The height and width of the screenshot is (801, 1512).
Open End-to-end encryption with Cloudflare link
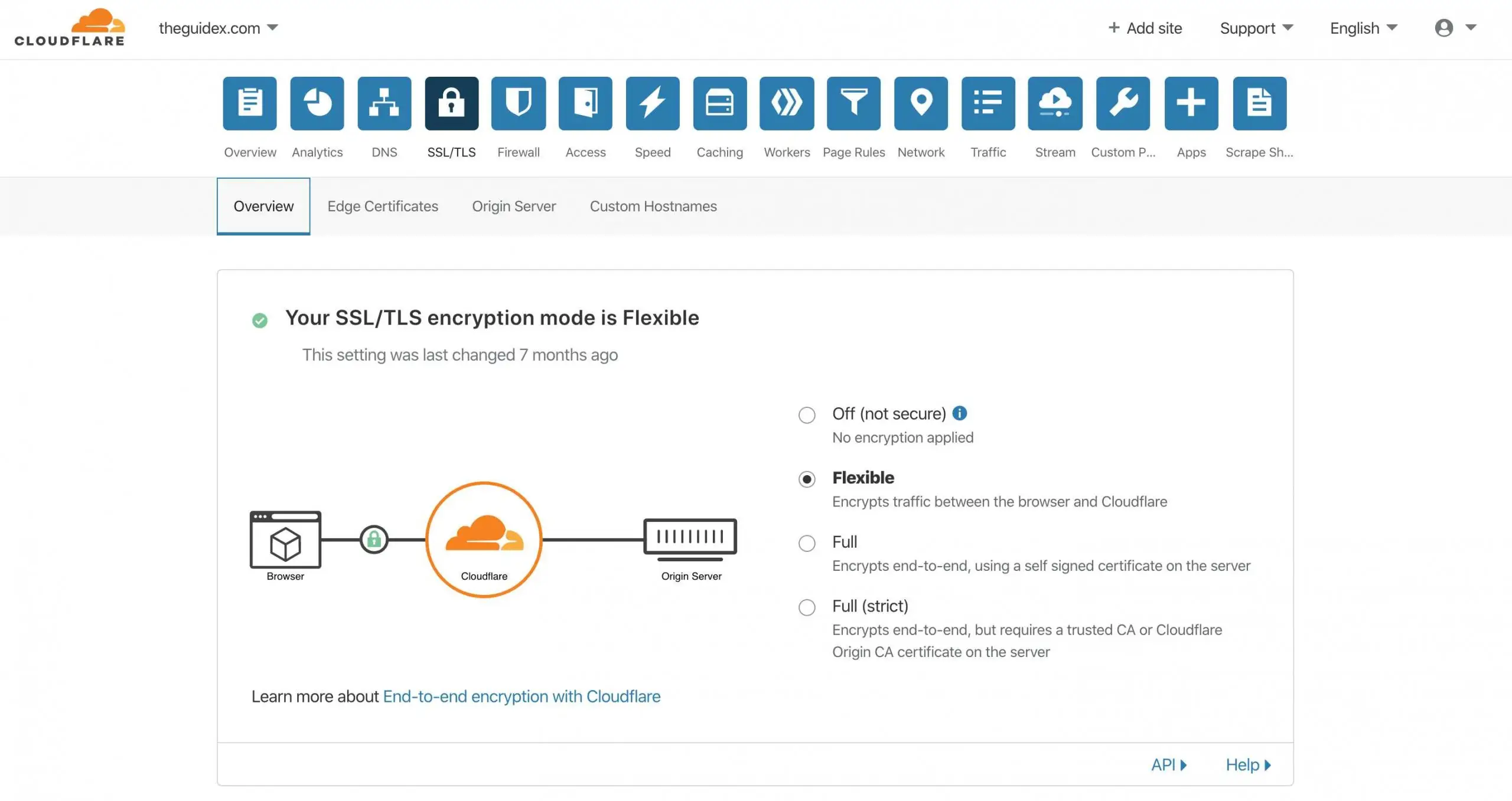click(x=522, y=697)
